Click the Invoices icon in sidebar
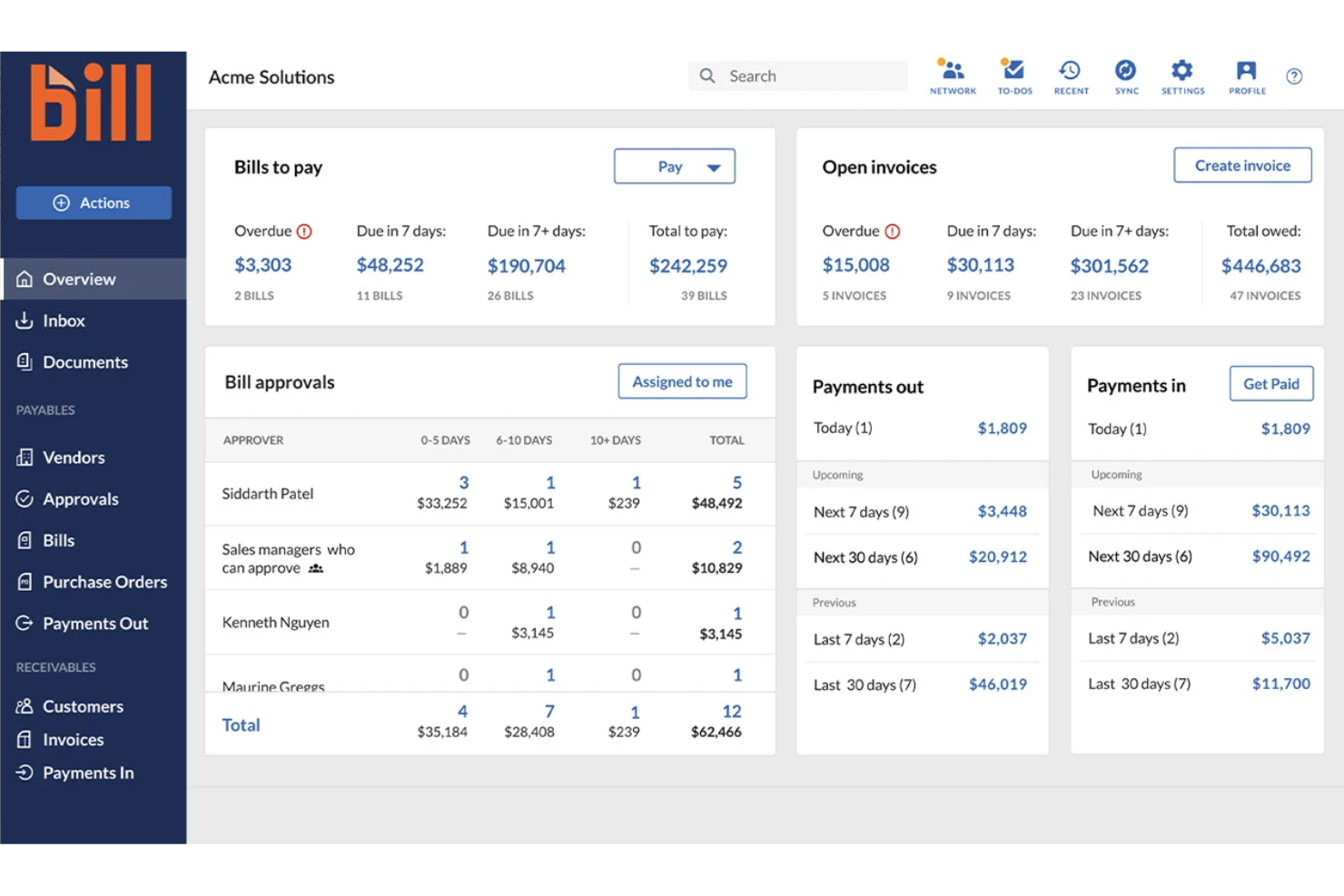The image size is (1344, 896). tap(25, 739)
